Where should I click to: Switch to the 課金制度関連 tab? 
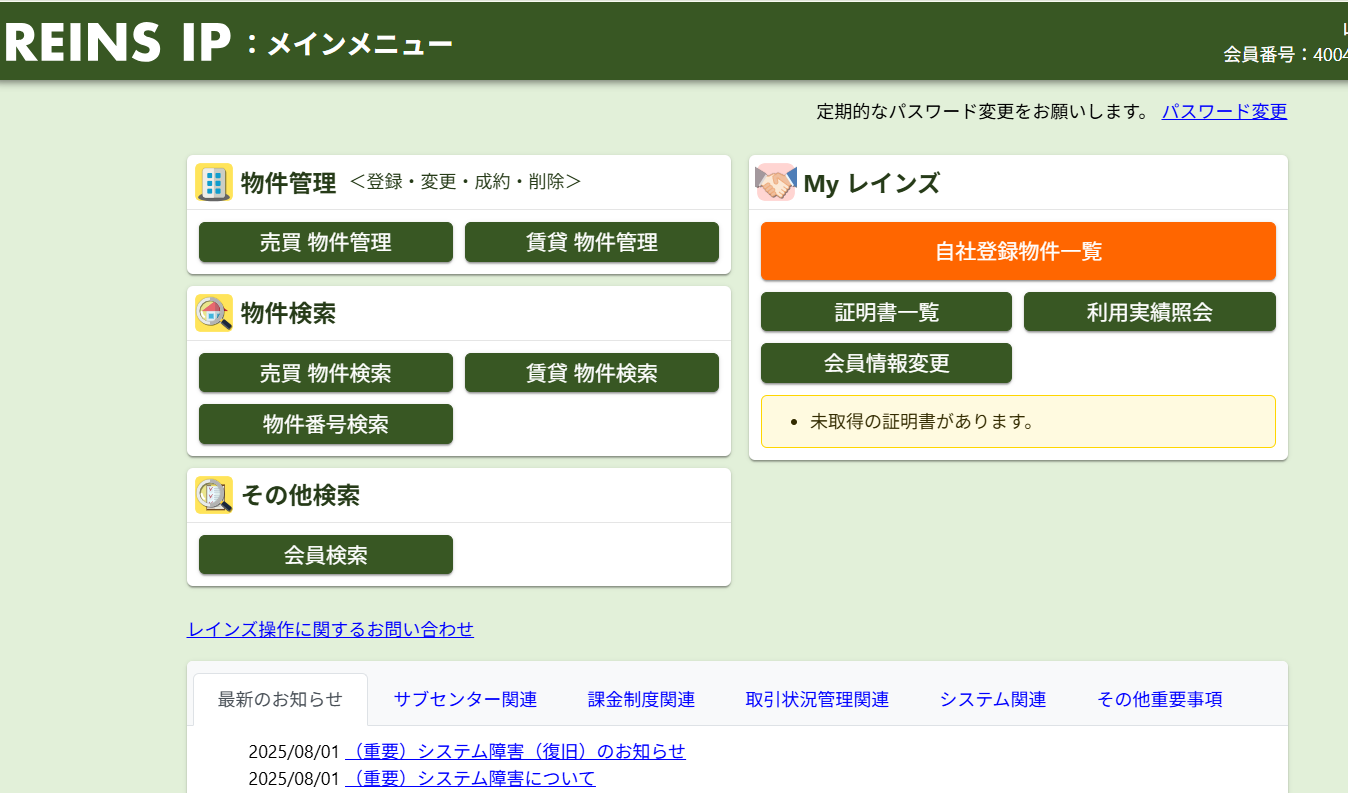click(x=641, y=699)
